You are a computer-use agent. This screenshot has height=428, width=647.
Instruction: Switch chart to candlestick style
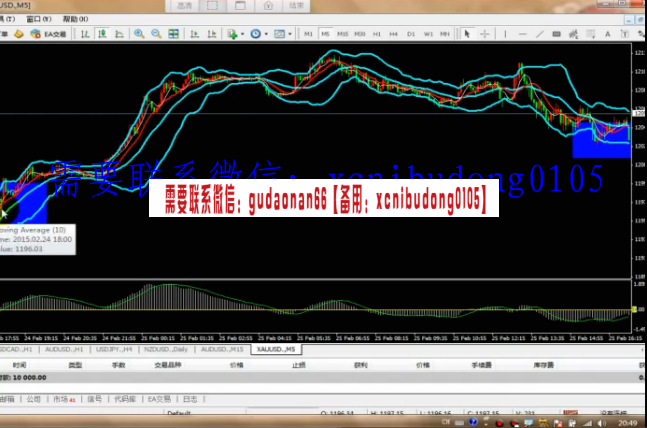click(x=103, y=34)
